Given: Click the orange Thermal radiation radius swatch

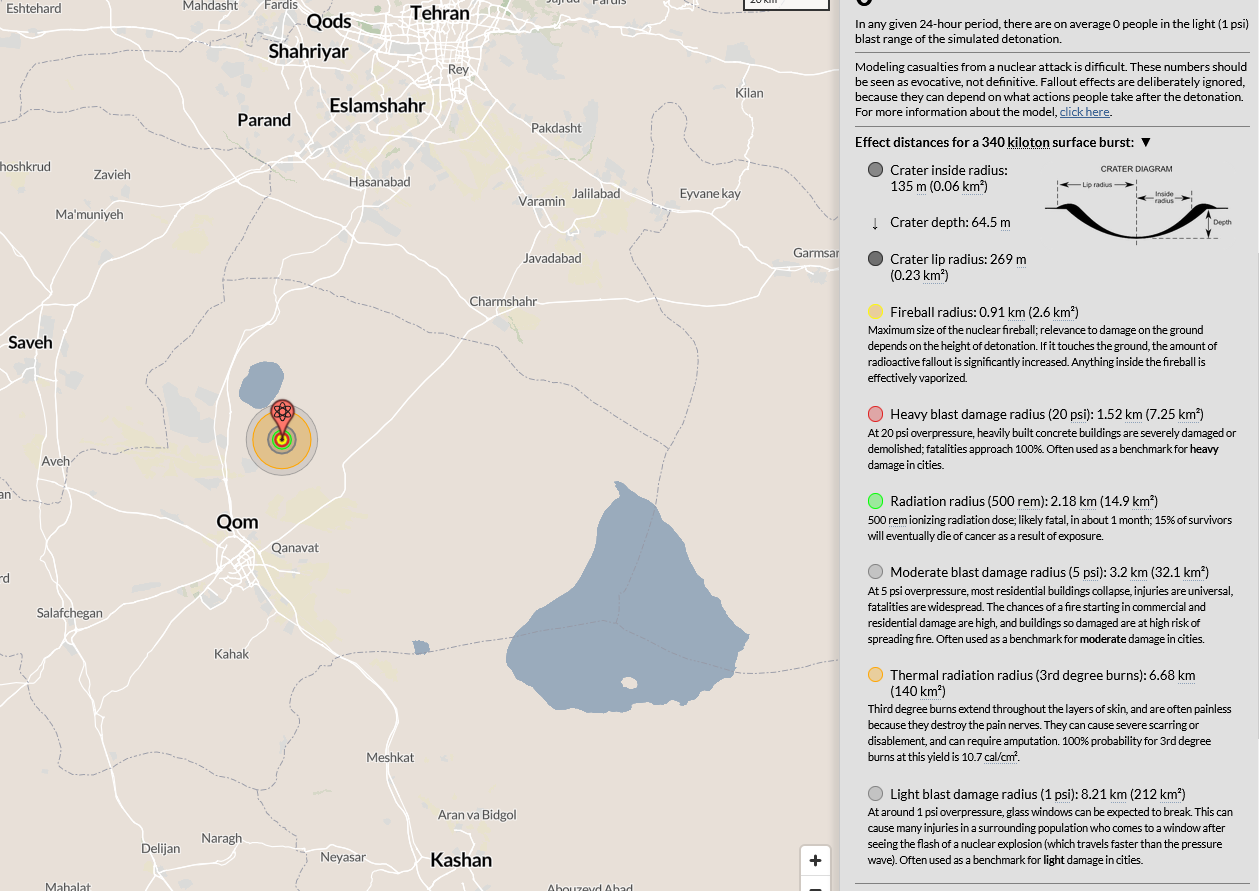Looking at the screenshot, I should 876,675.
